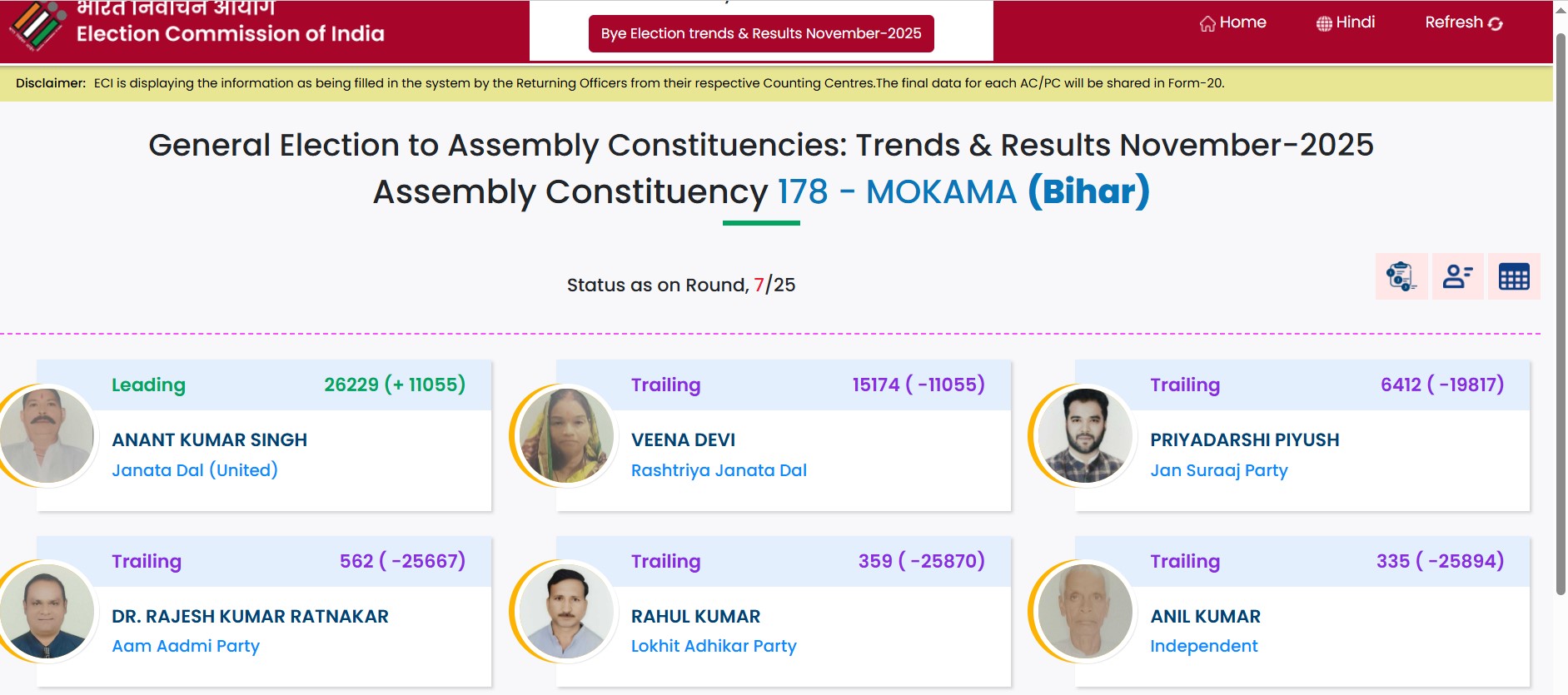
Task: Click the globe icon beside Hindi
Action: coord(1324,23)
